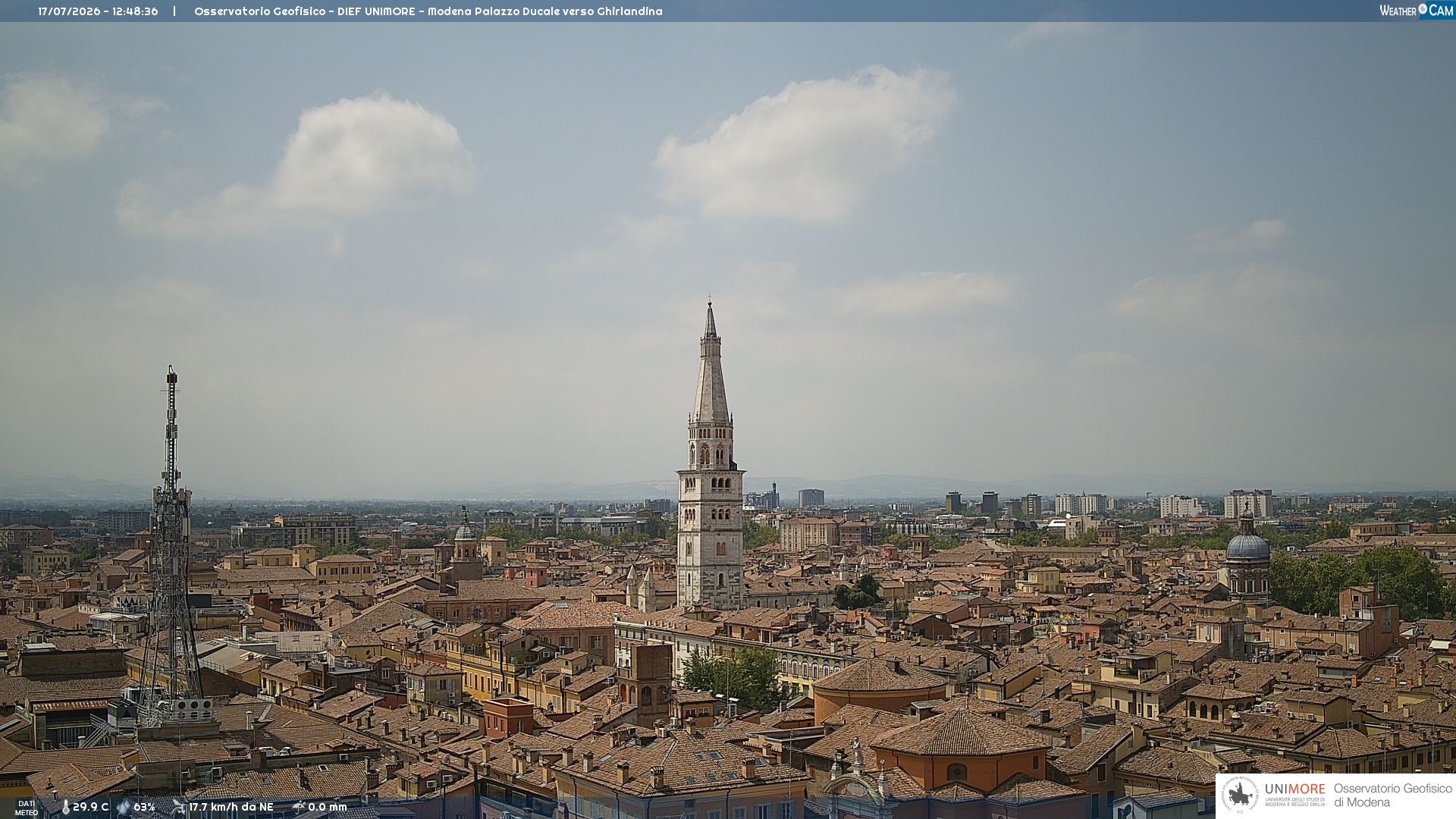
Task: Click the rain umbrella icon
Action: tap(298, 807)
